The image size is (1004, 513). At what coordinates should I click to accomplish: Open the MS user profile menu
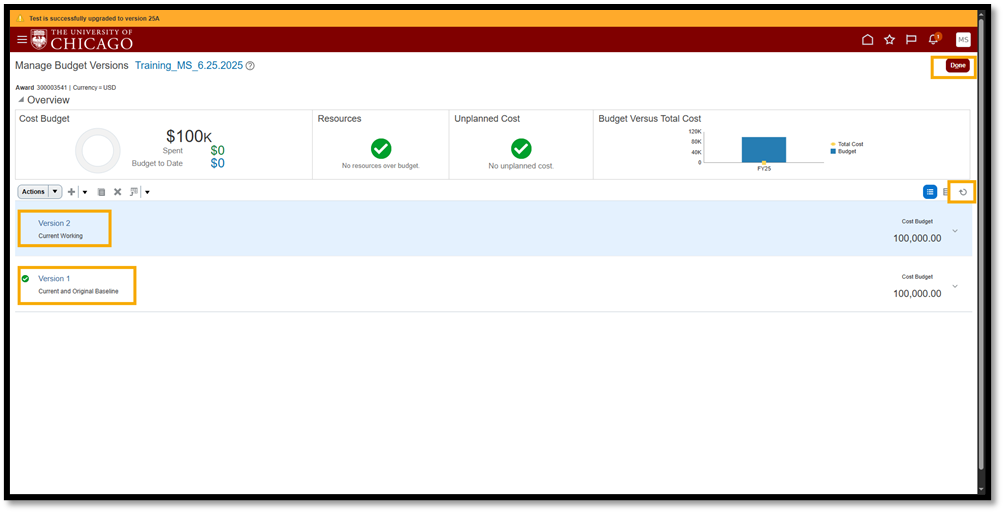(x=962, y=40)
